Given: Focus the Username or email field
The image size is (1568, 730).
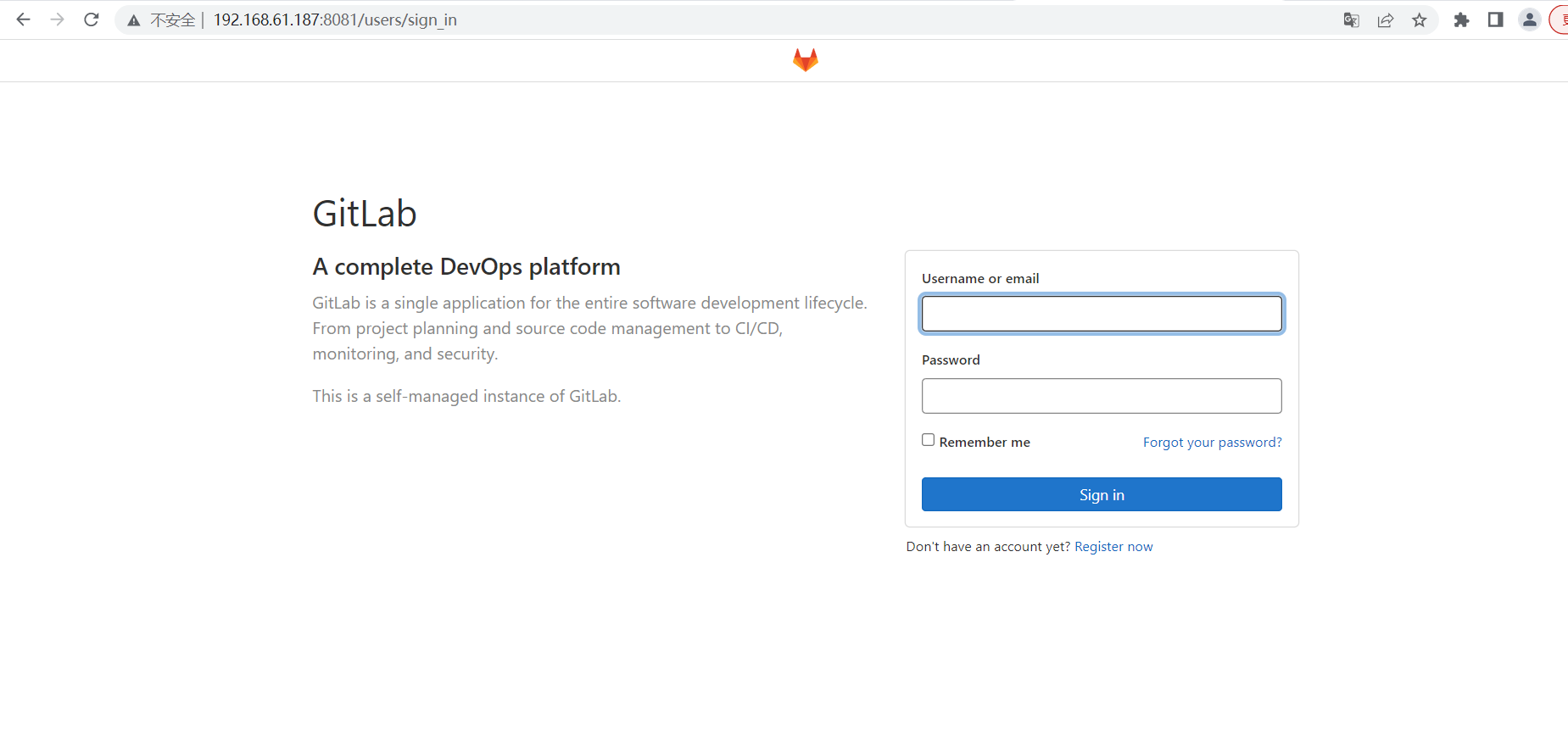Looking at the screenshot, I should pyautogui.click(x=1102, y=314).
